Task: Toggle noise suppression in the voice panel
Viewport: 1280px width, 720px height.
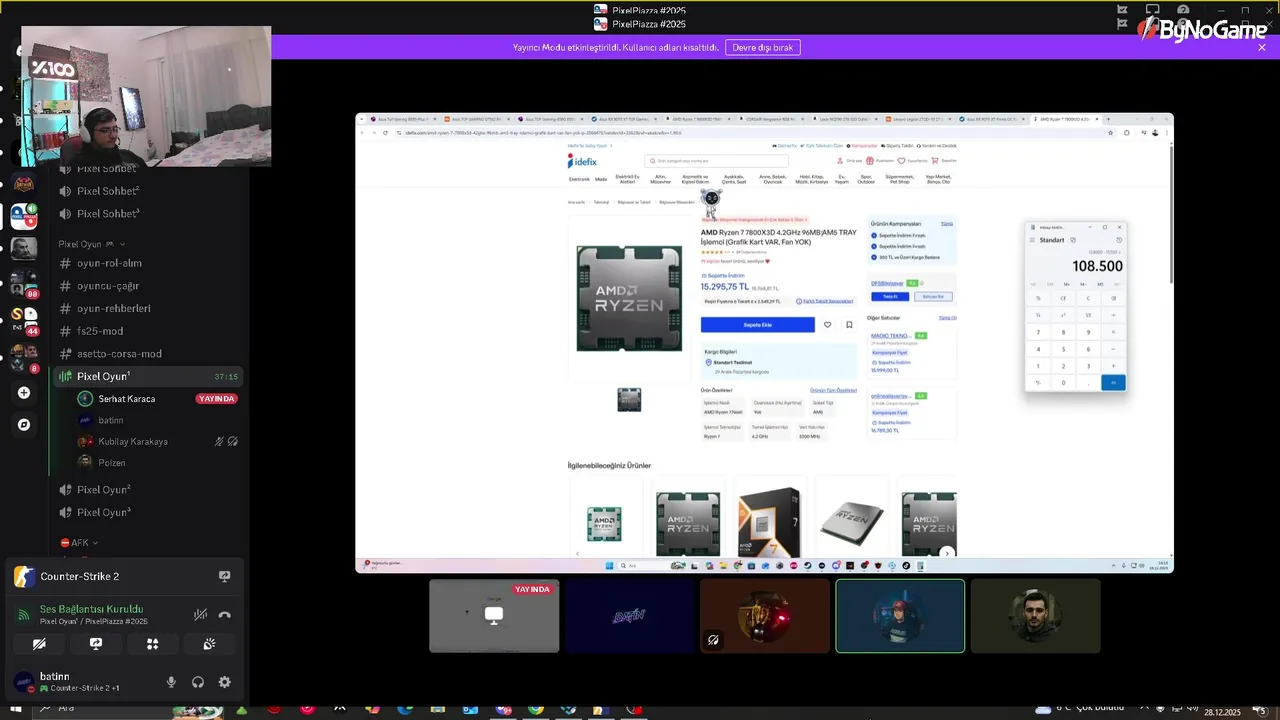Action: (x=200, y=615)
